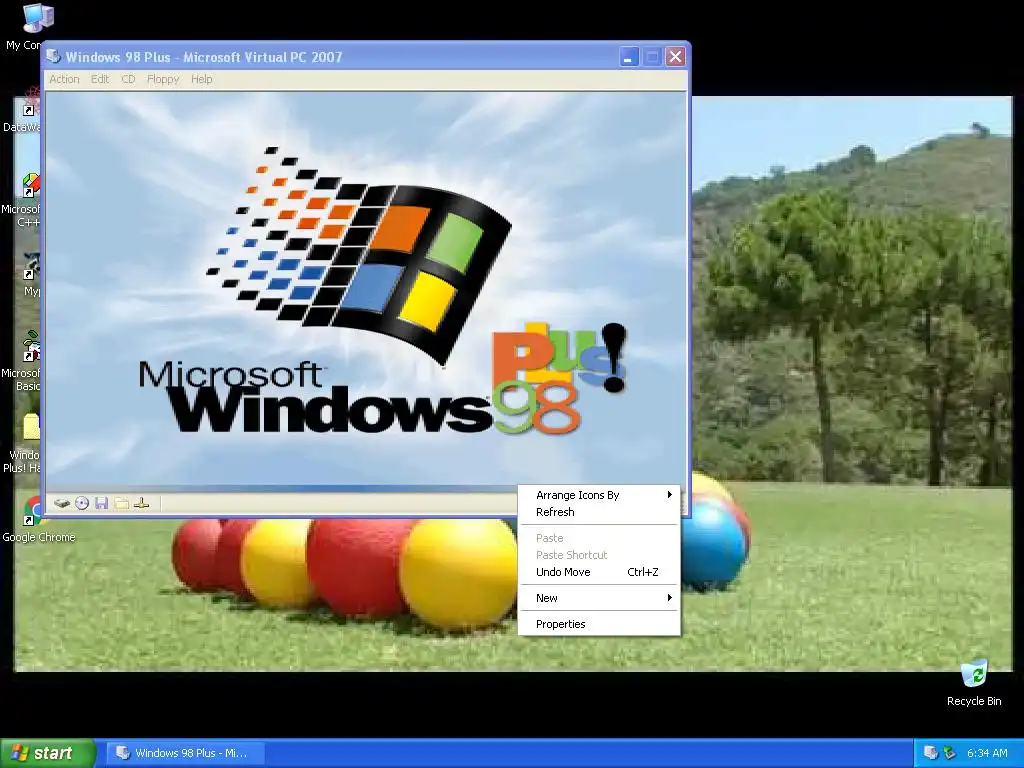Open the CD menu in Virtual PC
This screenshot has height=768, width=1024.
tap(128, 79)
